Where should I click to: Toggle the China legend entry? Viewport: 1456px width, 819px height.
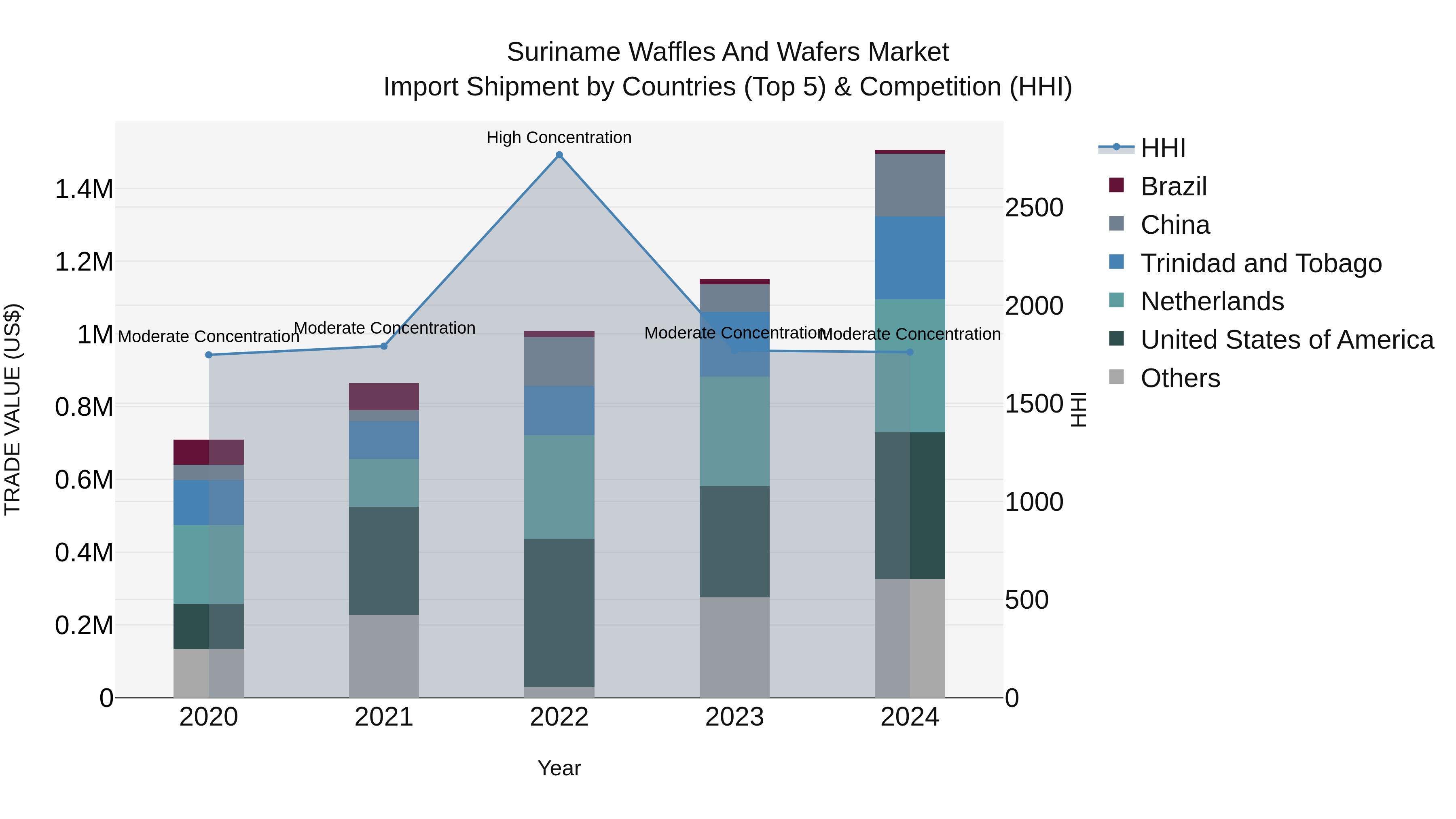coord(1159,225)
